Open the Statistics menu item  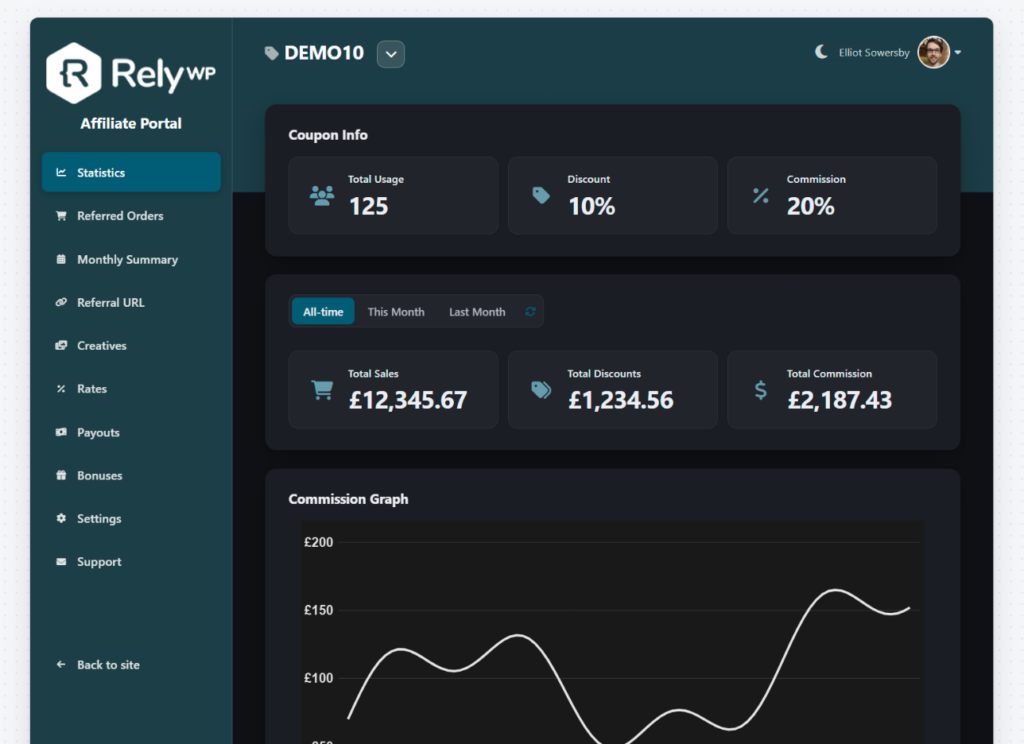pyautogui.click(x=131, y=172)
